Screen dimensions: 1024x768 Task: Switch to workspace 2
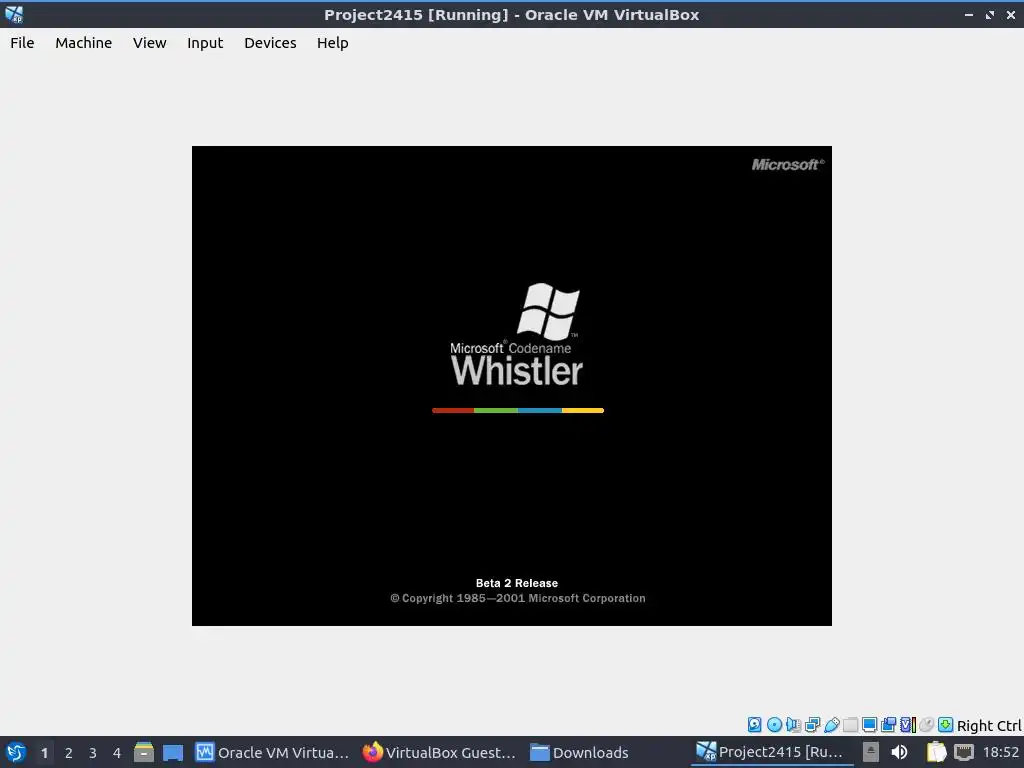point(69,753)
